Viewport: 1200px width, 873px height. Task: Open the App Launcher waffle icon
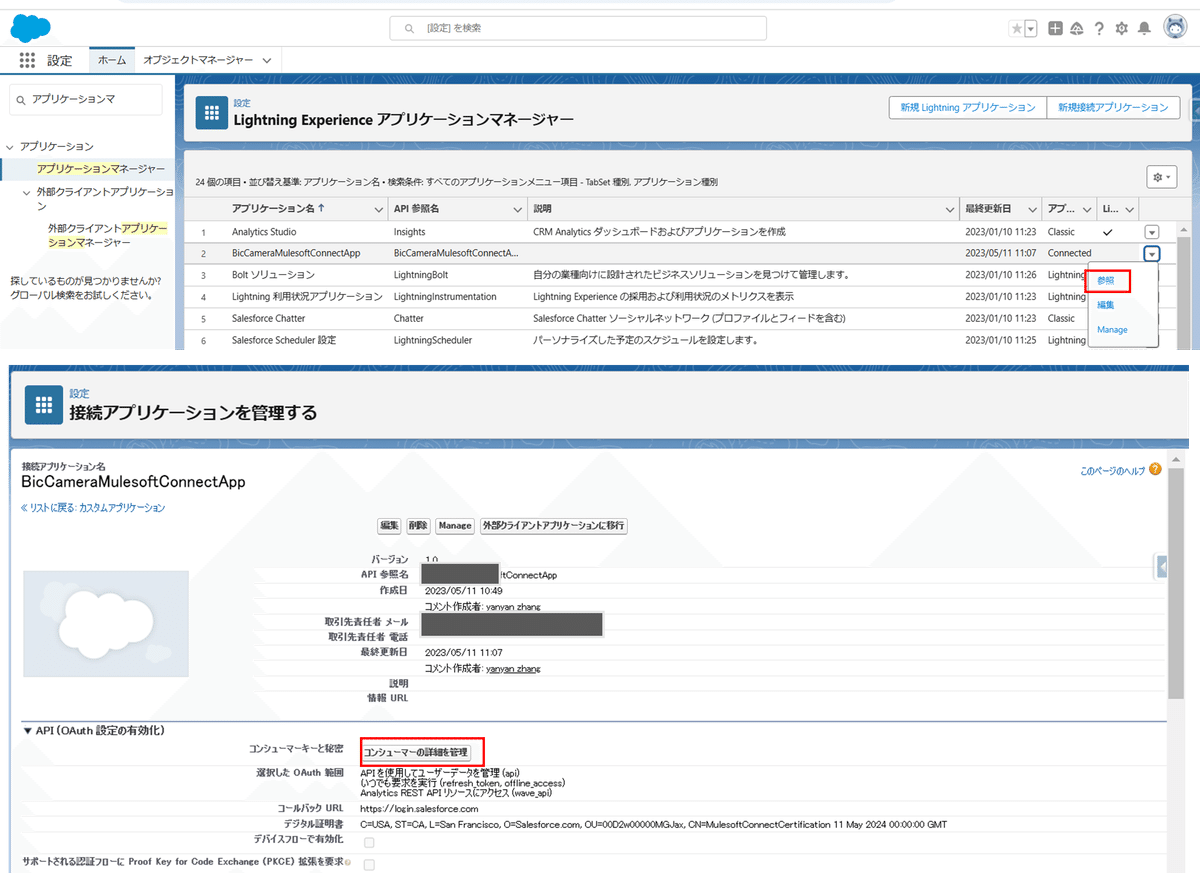click(27, 60)
